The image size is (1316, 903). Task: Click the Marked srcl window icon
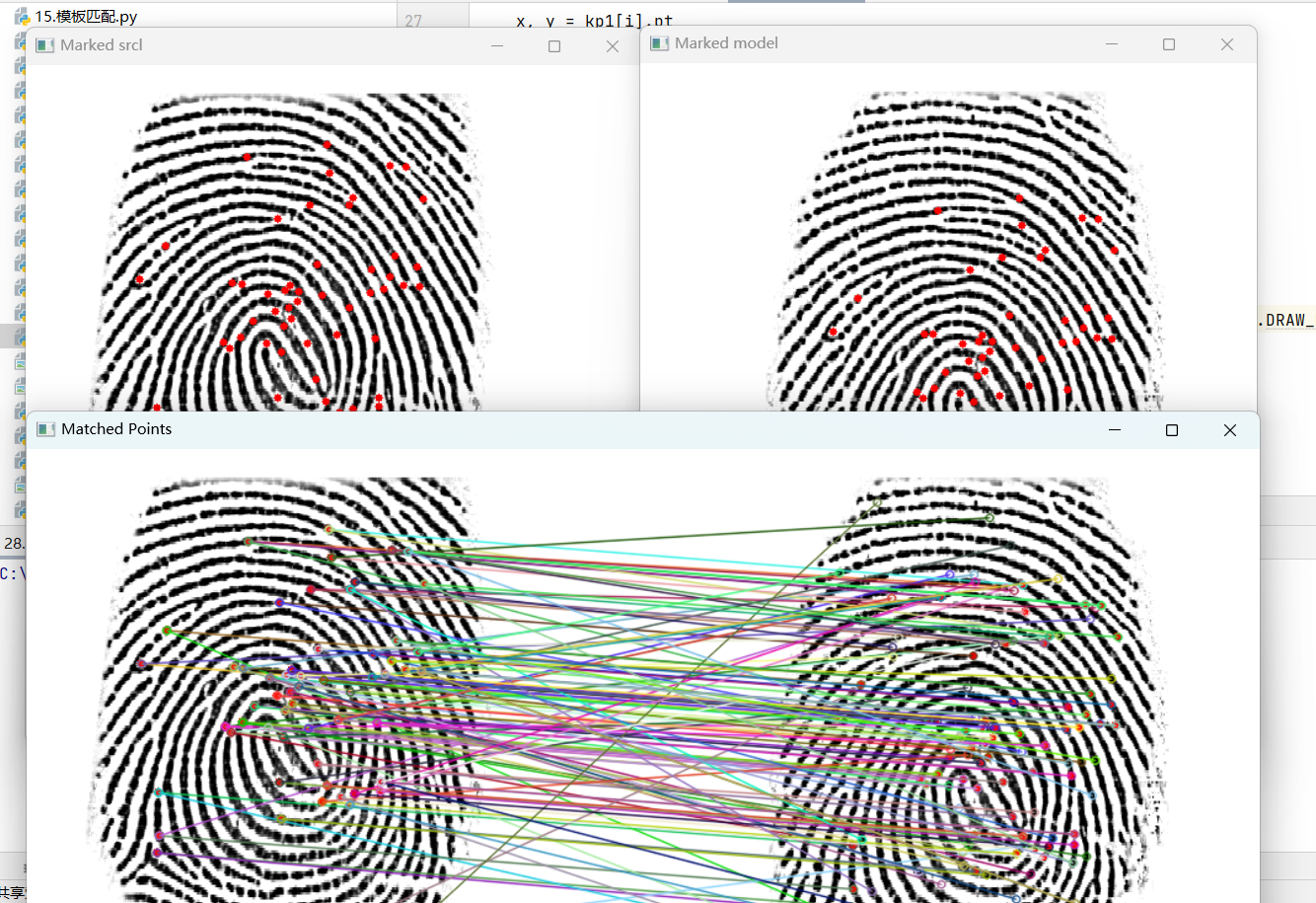44,45
